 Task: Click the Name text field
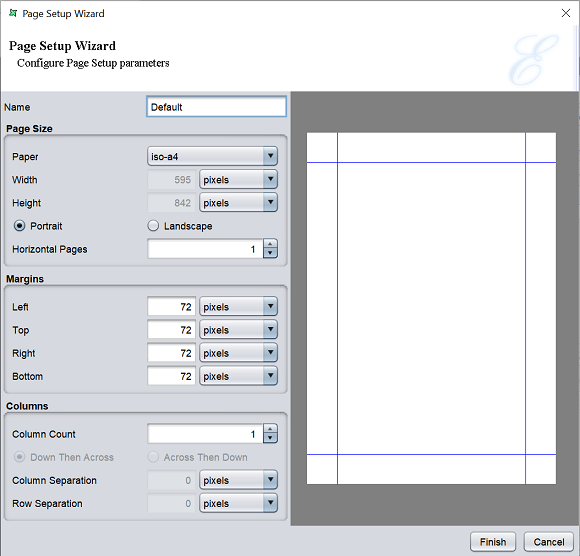[x=216, y=107]
